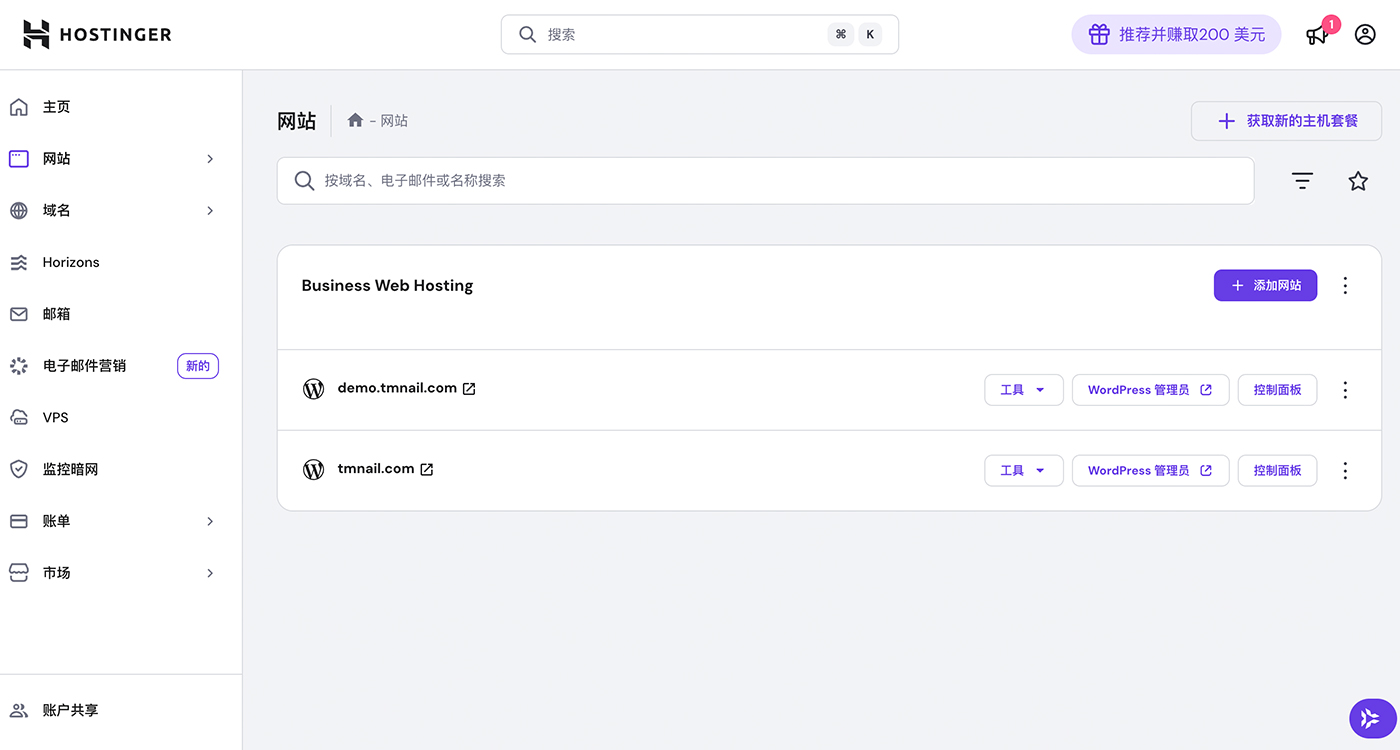This screenshot has height=750, width=1400.
Task: Click WordPress logo for tmnail.com row
Action: [x=314, y=469]
